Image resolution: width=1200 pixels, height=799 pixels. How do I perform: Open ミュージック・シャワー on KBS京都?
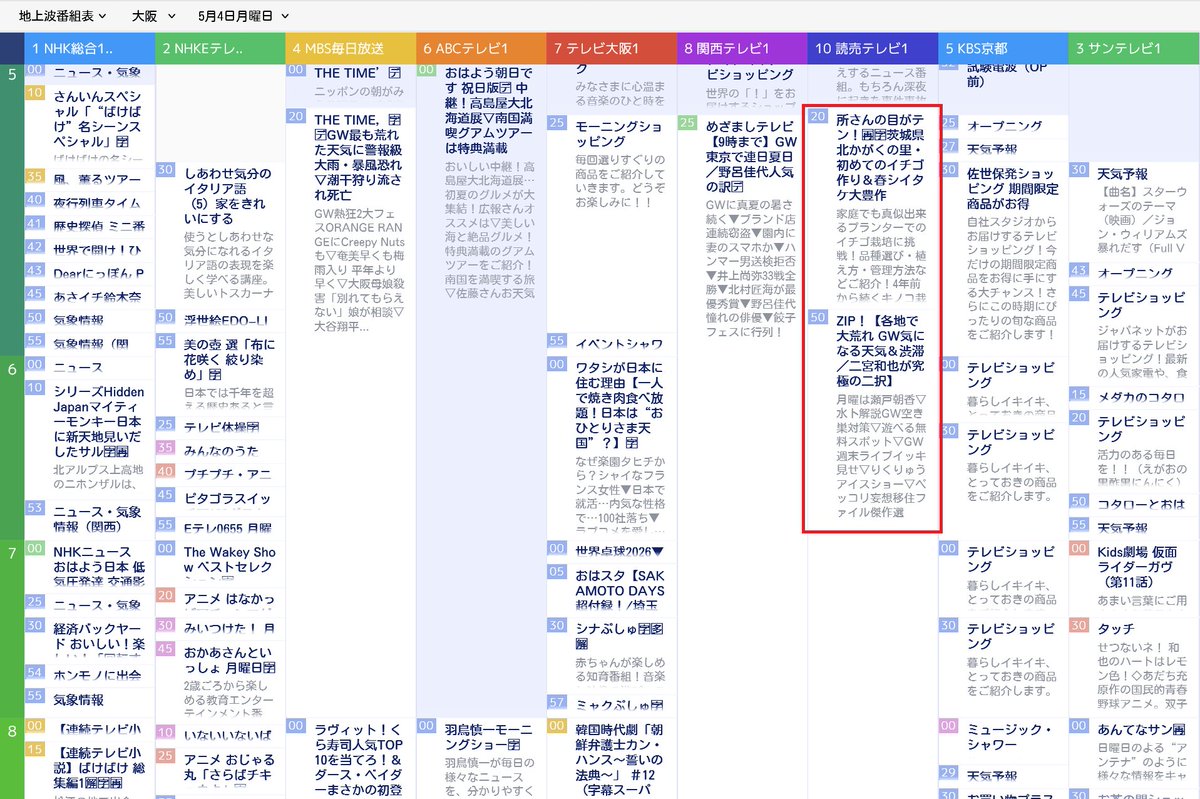point(1012,737)
